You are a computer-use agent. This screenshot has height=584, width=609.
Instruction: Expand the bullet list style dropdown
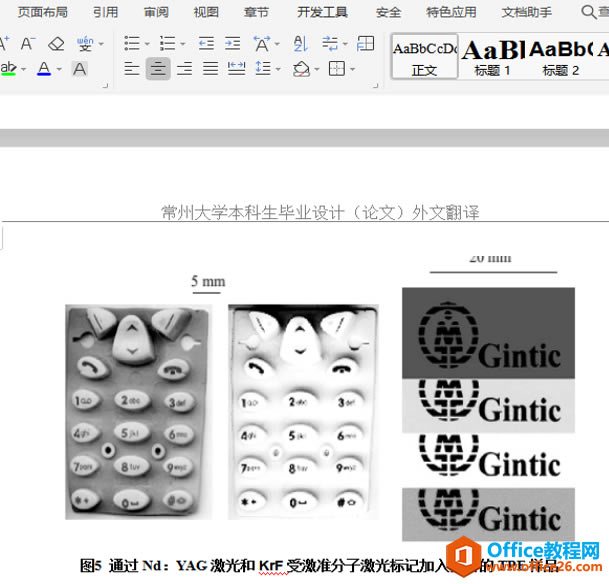point(147,44)
